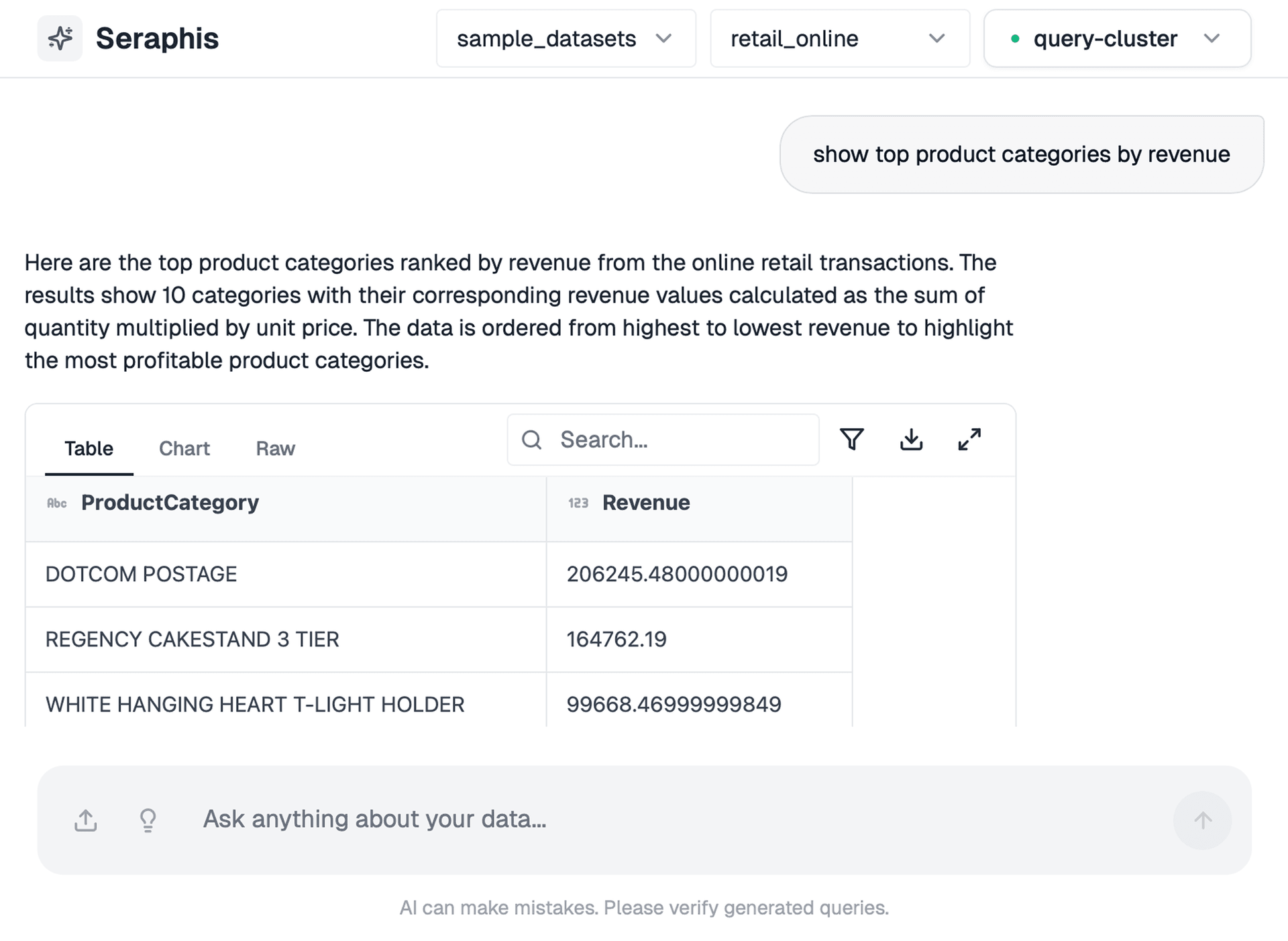Select the Table tab
This screenshot has width=1288, height=941.
[x=89, y=448]
